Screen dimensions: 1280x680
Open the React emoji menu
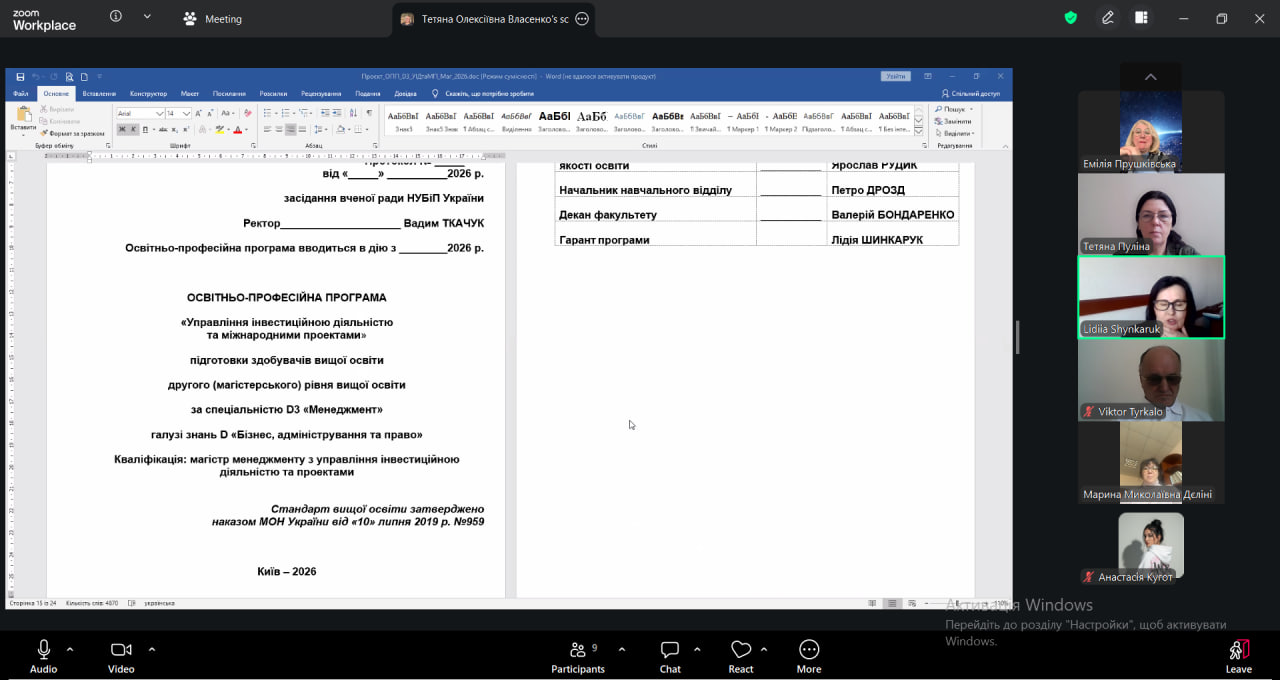741,655
